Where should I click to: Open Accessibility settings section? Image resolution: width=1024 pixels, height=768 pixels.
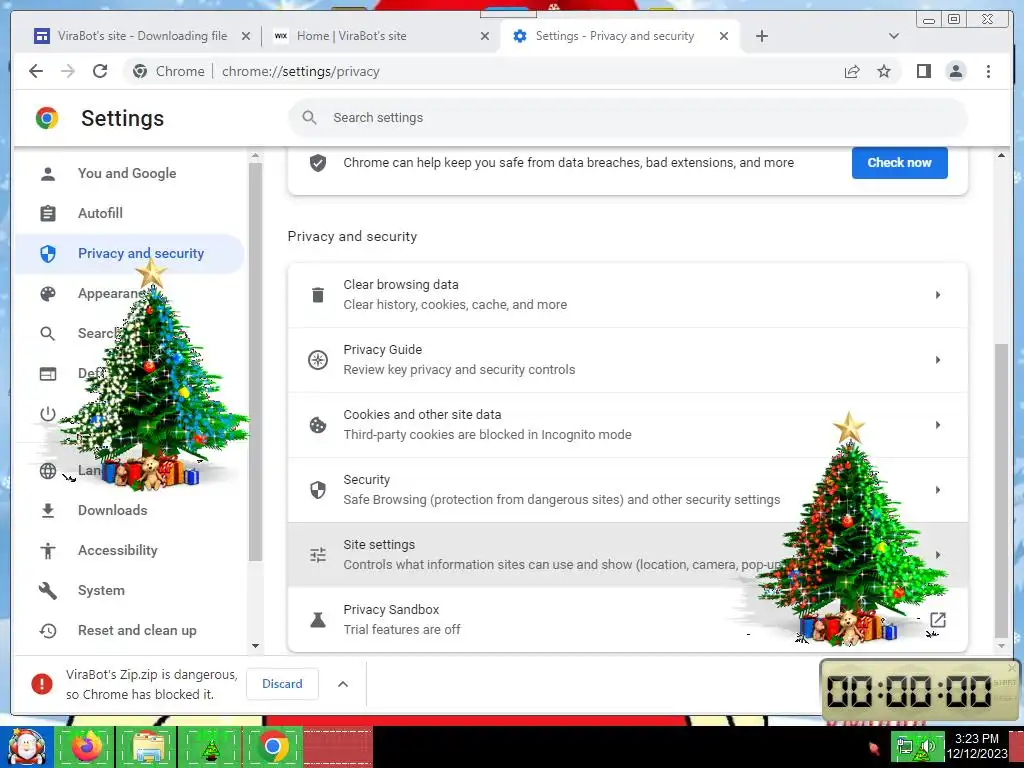tap(129, 551)
